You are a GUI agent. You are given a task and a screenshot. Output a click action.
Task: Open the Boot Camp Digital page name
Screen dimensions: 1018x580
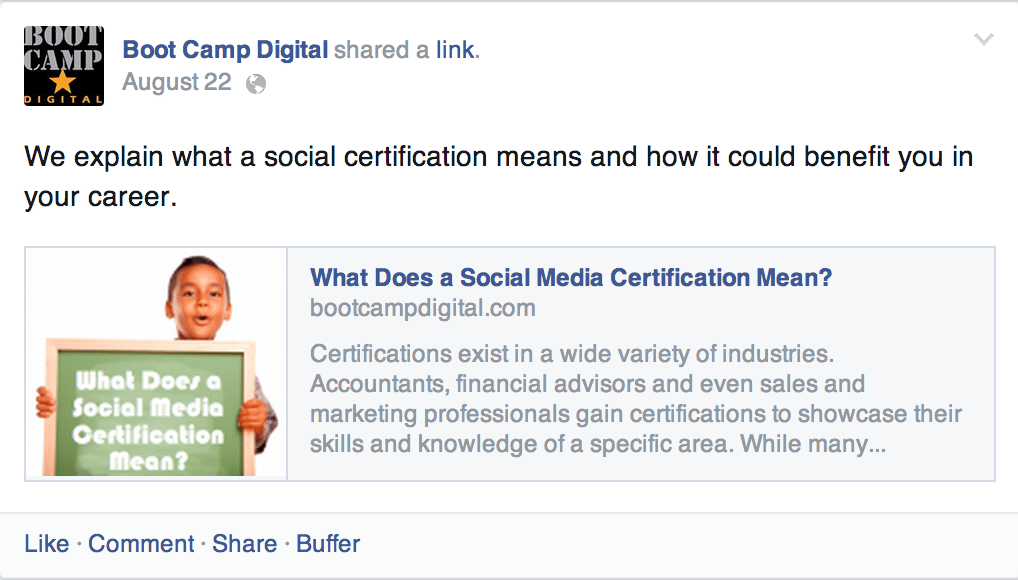point(225,50)
